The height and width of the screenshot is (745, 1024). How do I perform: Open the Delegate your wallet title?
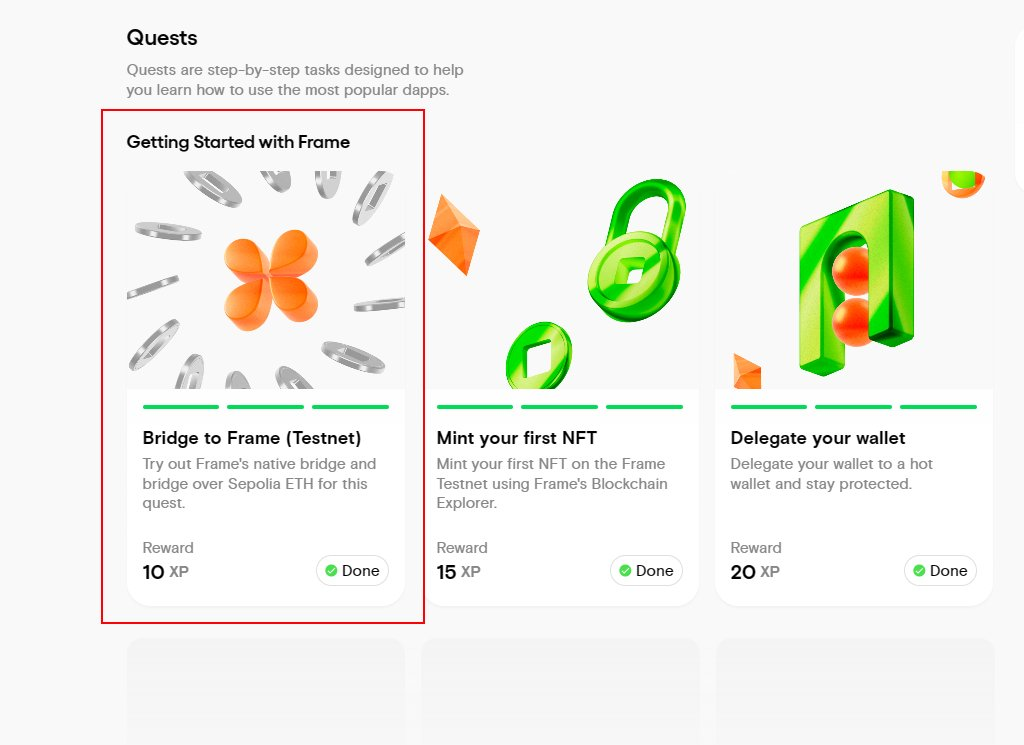tap(818, 438)
